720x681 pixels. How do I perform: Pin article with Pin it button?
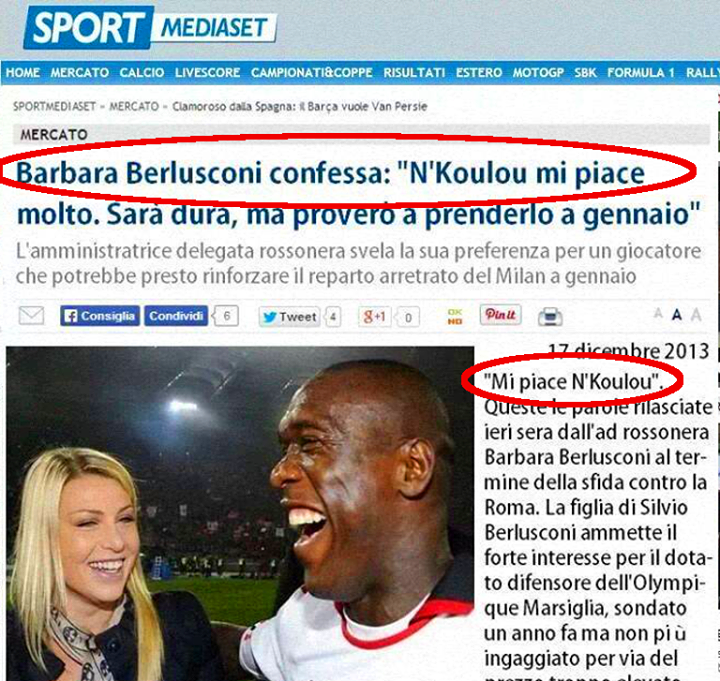pyautogui.click(x=501, y=315)
